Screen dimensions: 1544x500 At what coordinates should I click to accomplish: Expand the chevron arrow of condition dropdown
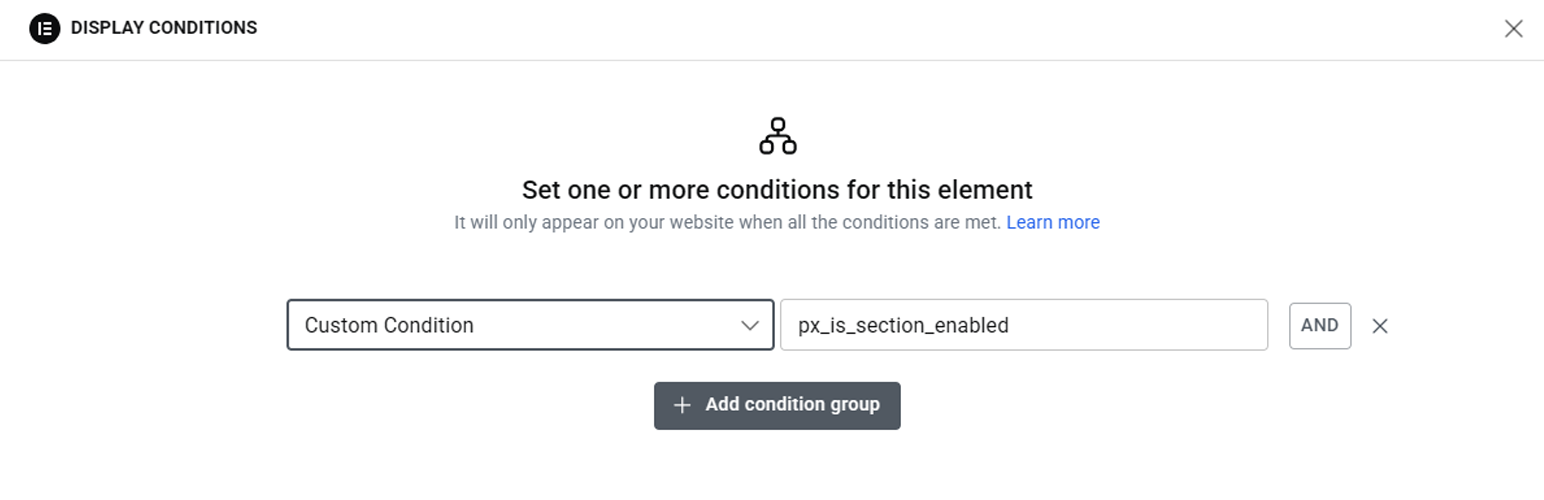coord(749,326)
